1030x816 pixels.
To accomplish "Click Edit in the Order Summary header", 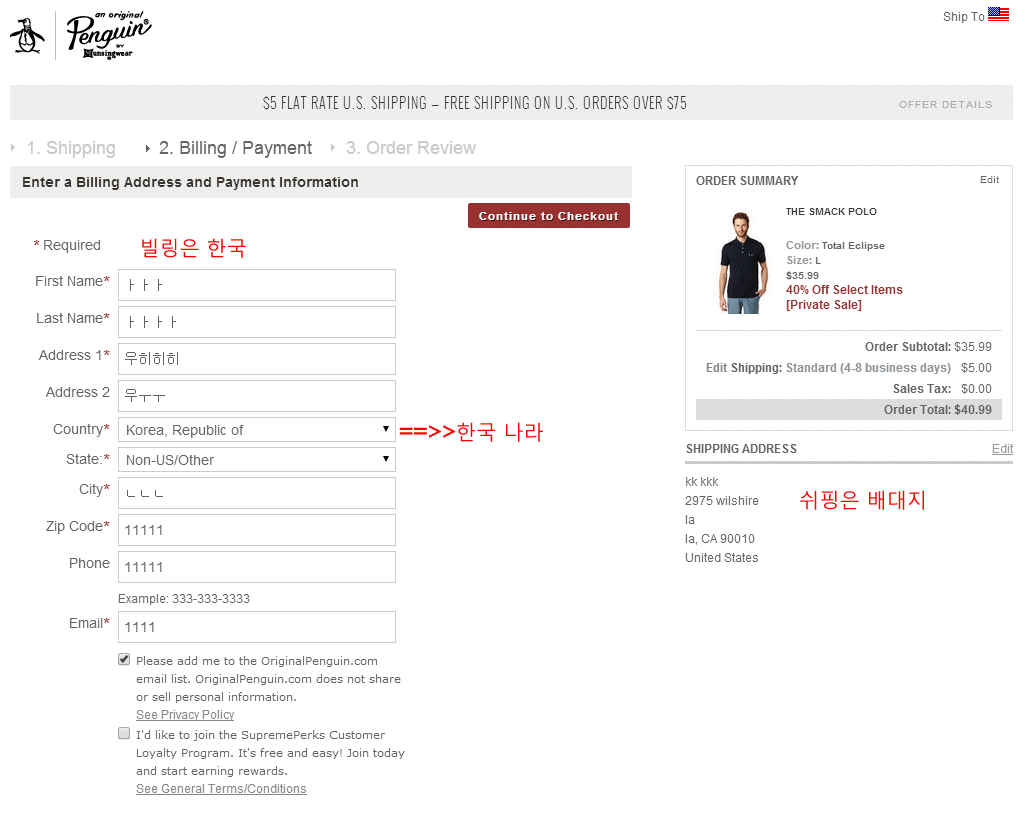I will (x=989, y=179).
